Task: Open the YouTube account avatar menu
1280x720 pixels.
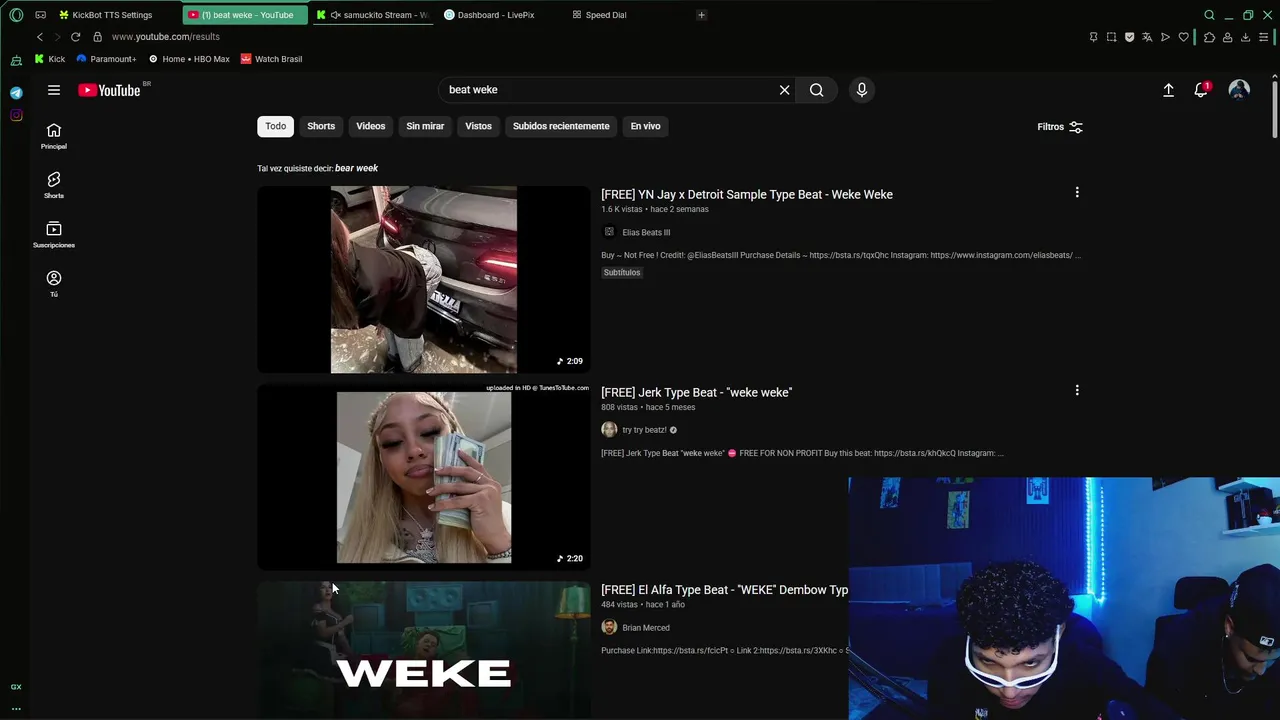Action: click(1239, 90)
